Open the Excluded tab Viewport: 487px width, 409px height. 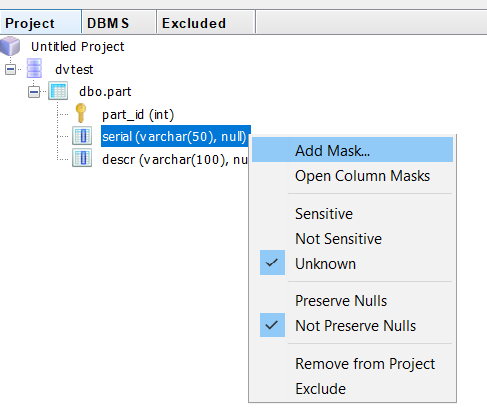click(x=206, y=22)
